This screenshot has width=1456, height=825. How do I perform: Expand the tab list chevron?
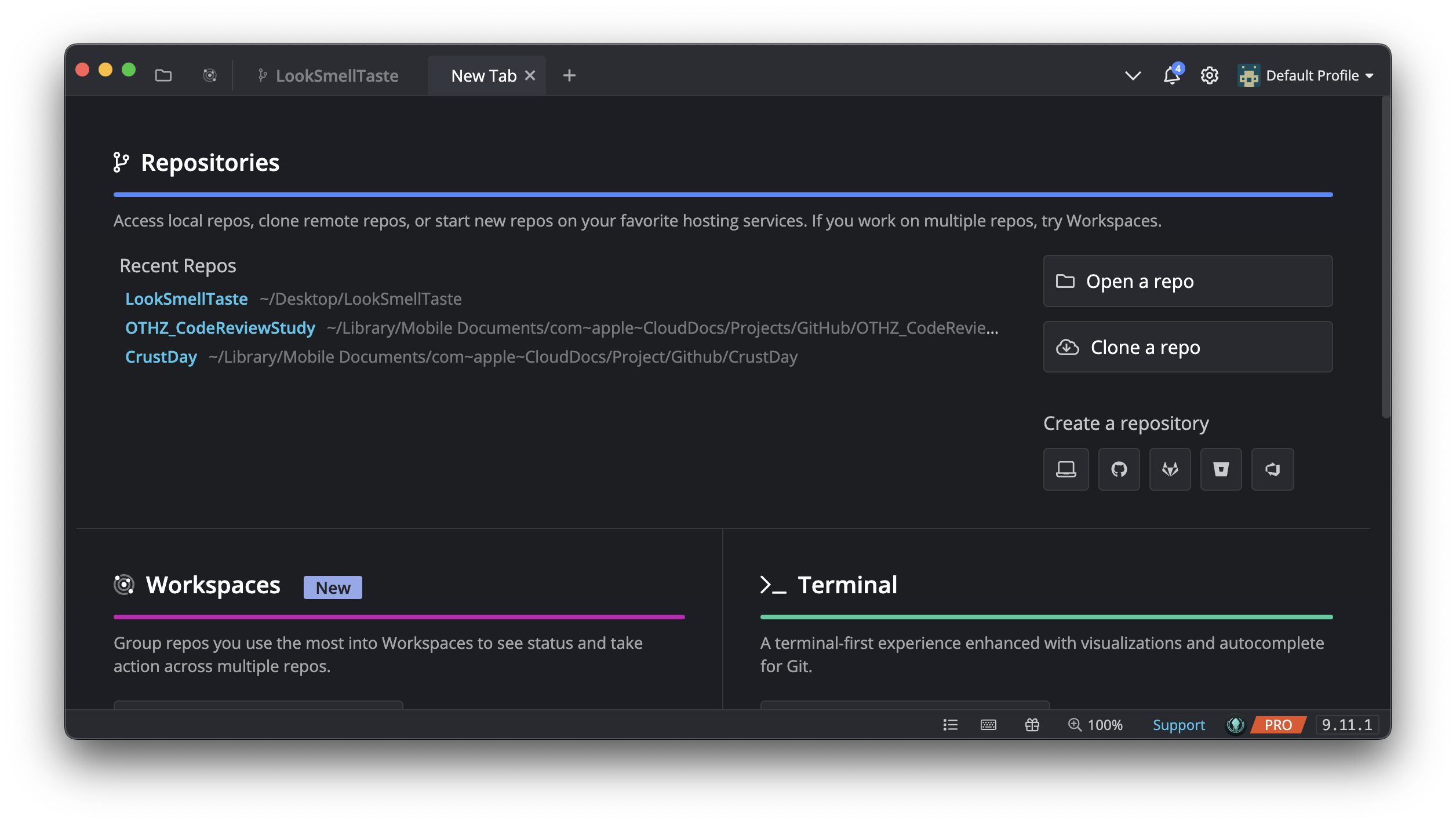pyautogui.click(x=1133, y=76)
